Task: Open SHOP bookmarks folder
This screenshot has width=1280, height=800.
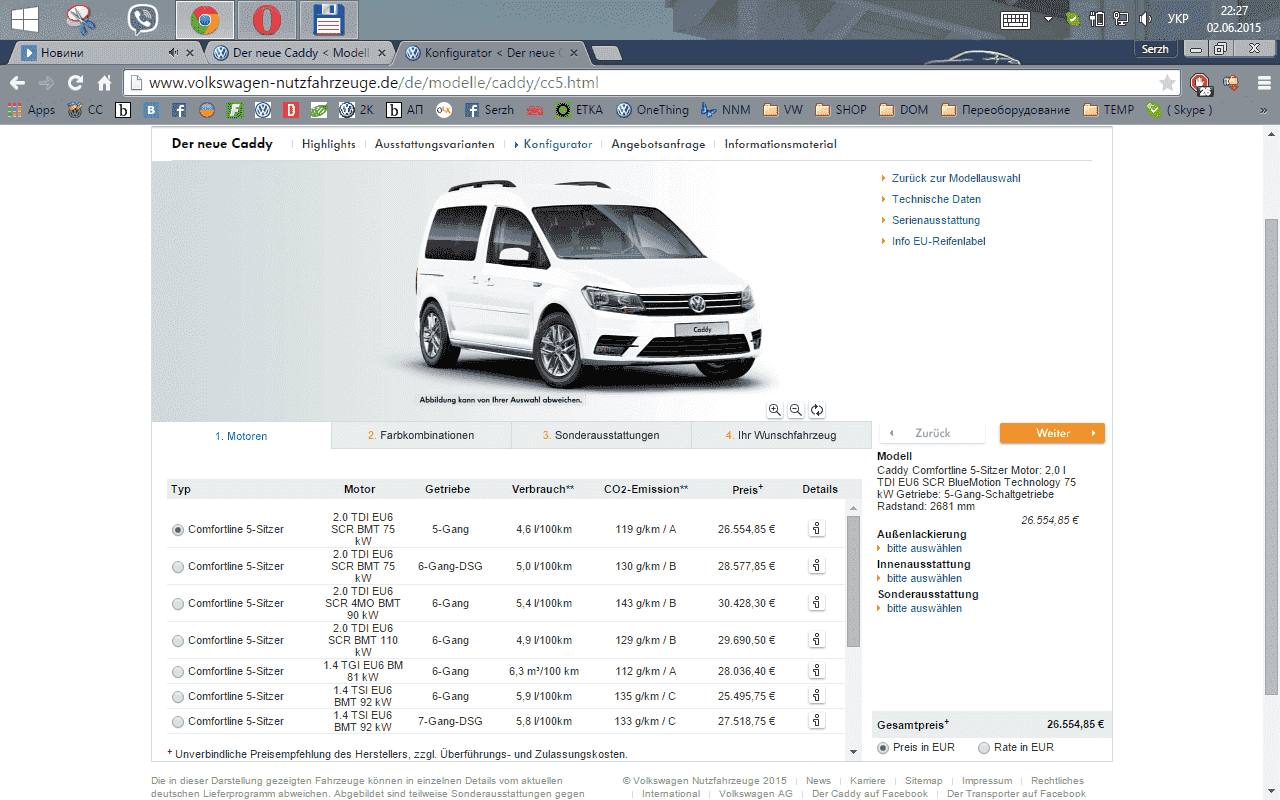Action: point(841,110)
